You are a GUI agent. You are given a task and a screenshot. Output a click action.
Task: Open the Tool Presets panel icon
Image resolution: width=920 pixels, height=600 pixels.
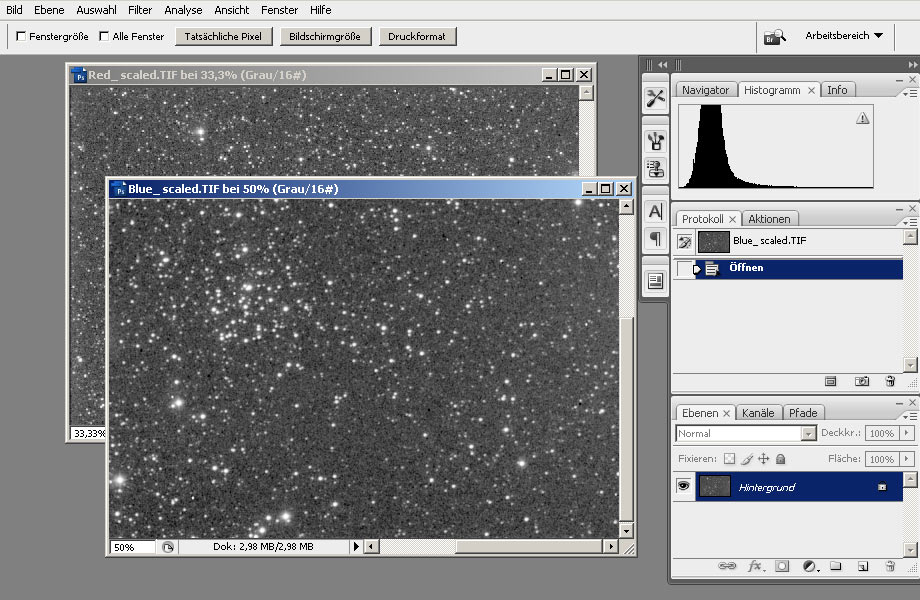tap(655, 98)
